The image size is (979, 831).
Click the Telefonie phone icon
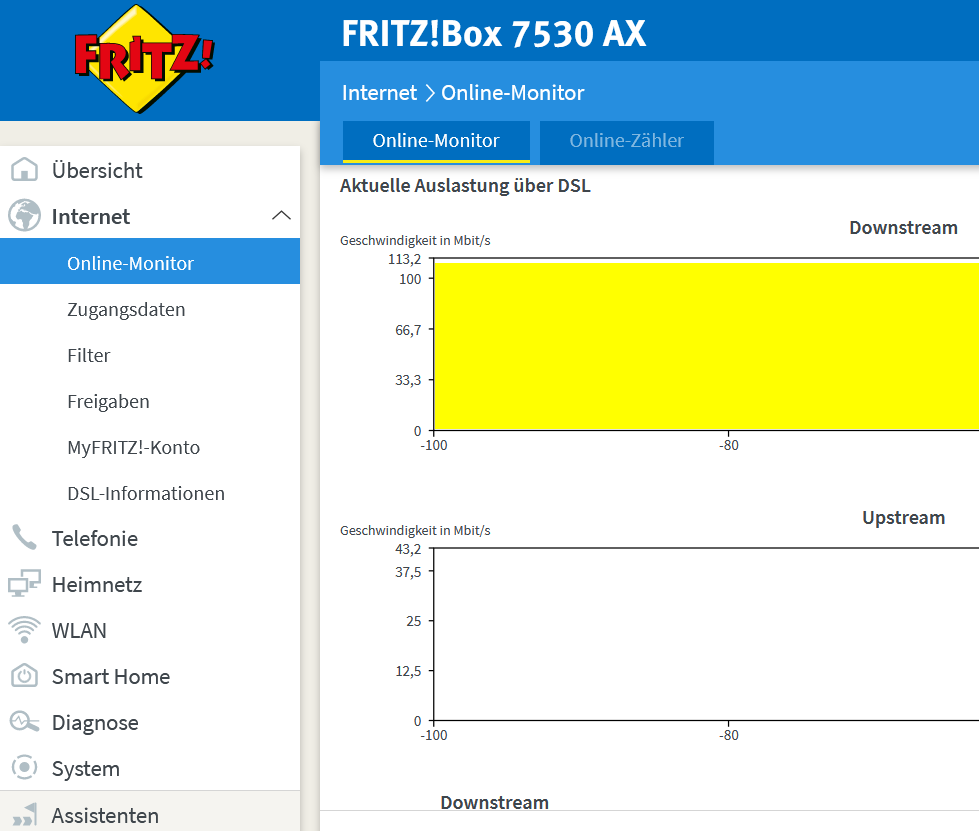click(24, 538)
